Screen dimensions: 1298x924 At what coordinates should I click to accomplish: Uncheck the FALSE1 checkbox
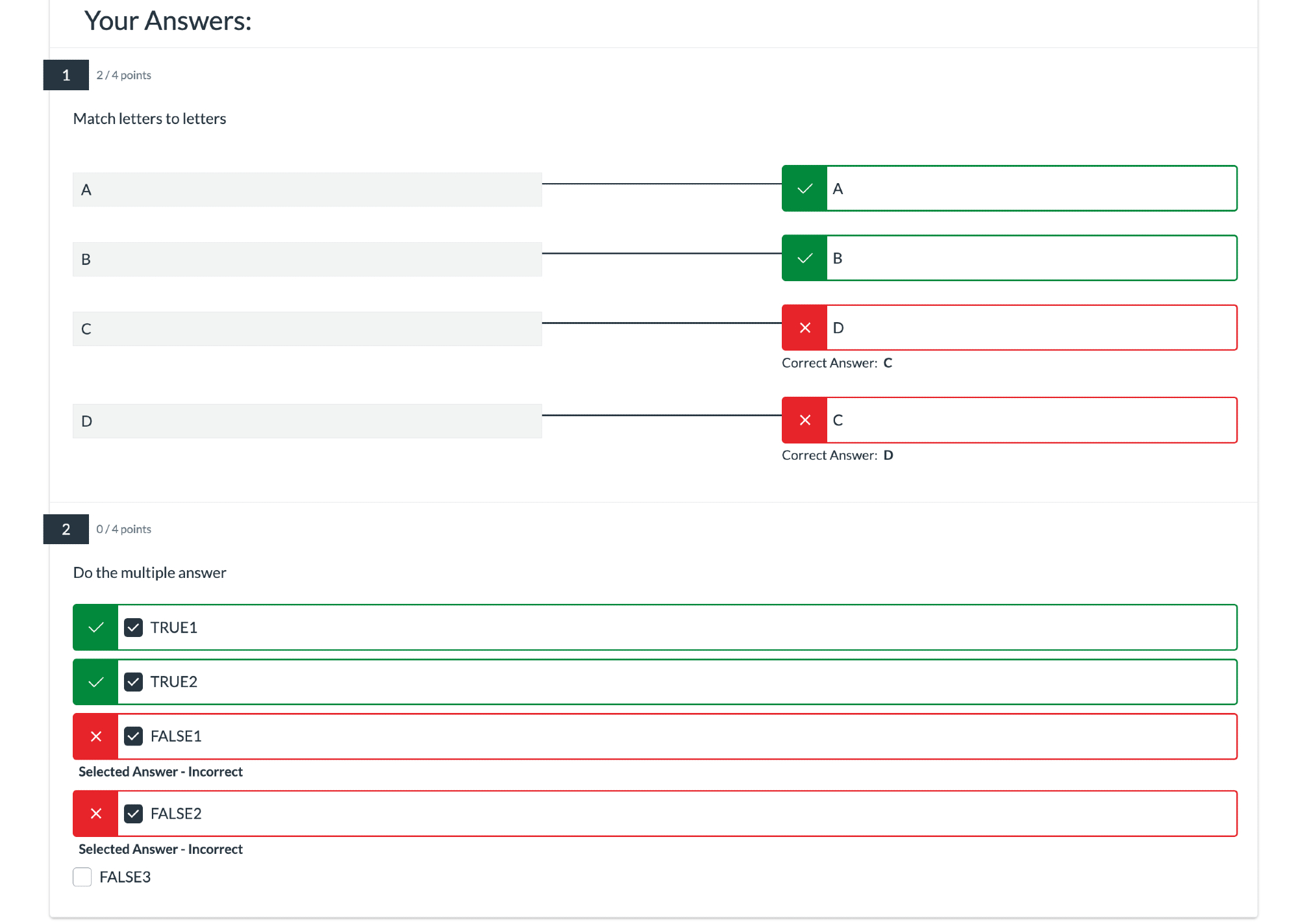click(134, 736)
